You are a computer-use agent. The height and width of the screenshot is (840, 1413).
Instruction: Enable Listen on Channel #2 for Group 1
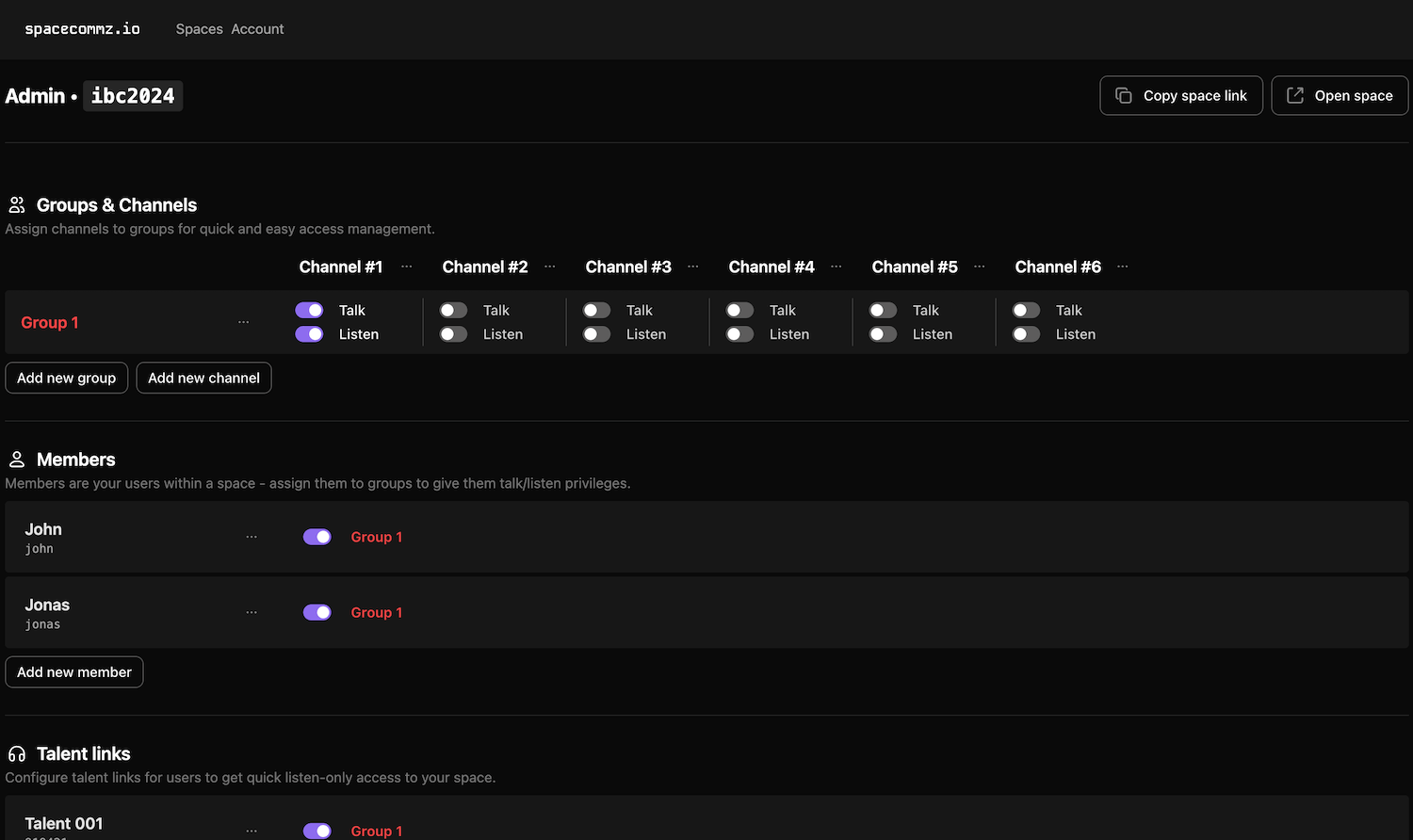(x=453, y=334)
